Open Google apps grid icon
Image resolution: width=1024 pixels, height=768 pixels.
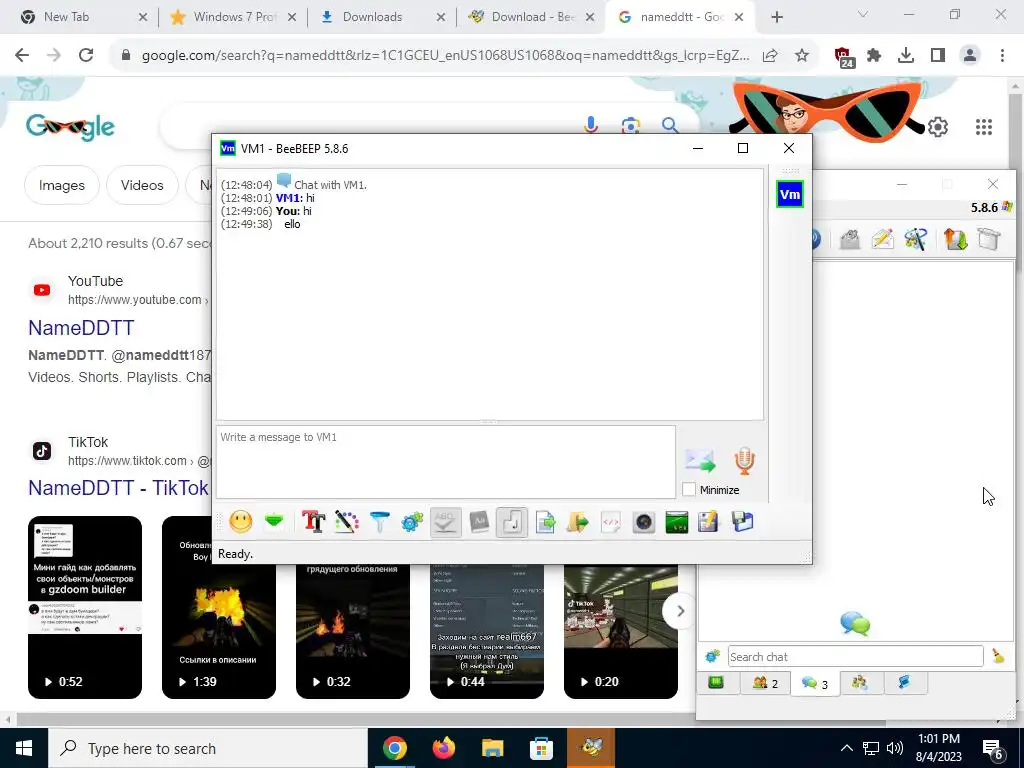click(984, 127)
